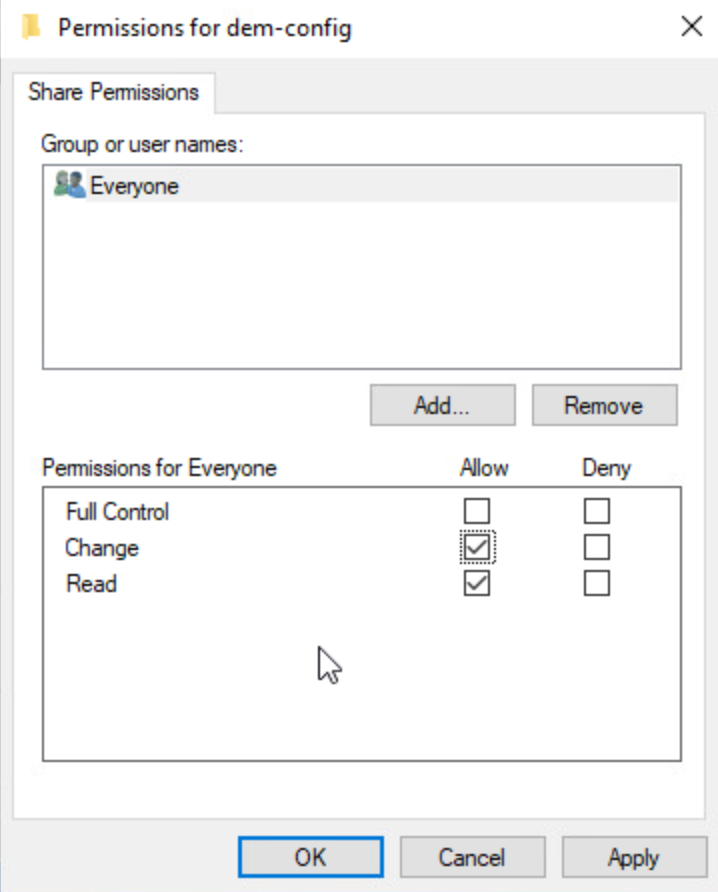
Task: Click the folder icon in the title bar
Action: coord(30,26)
